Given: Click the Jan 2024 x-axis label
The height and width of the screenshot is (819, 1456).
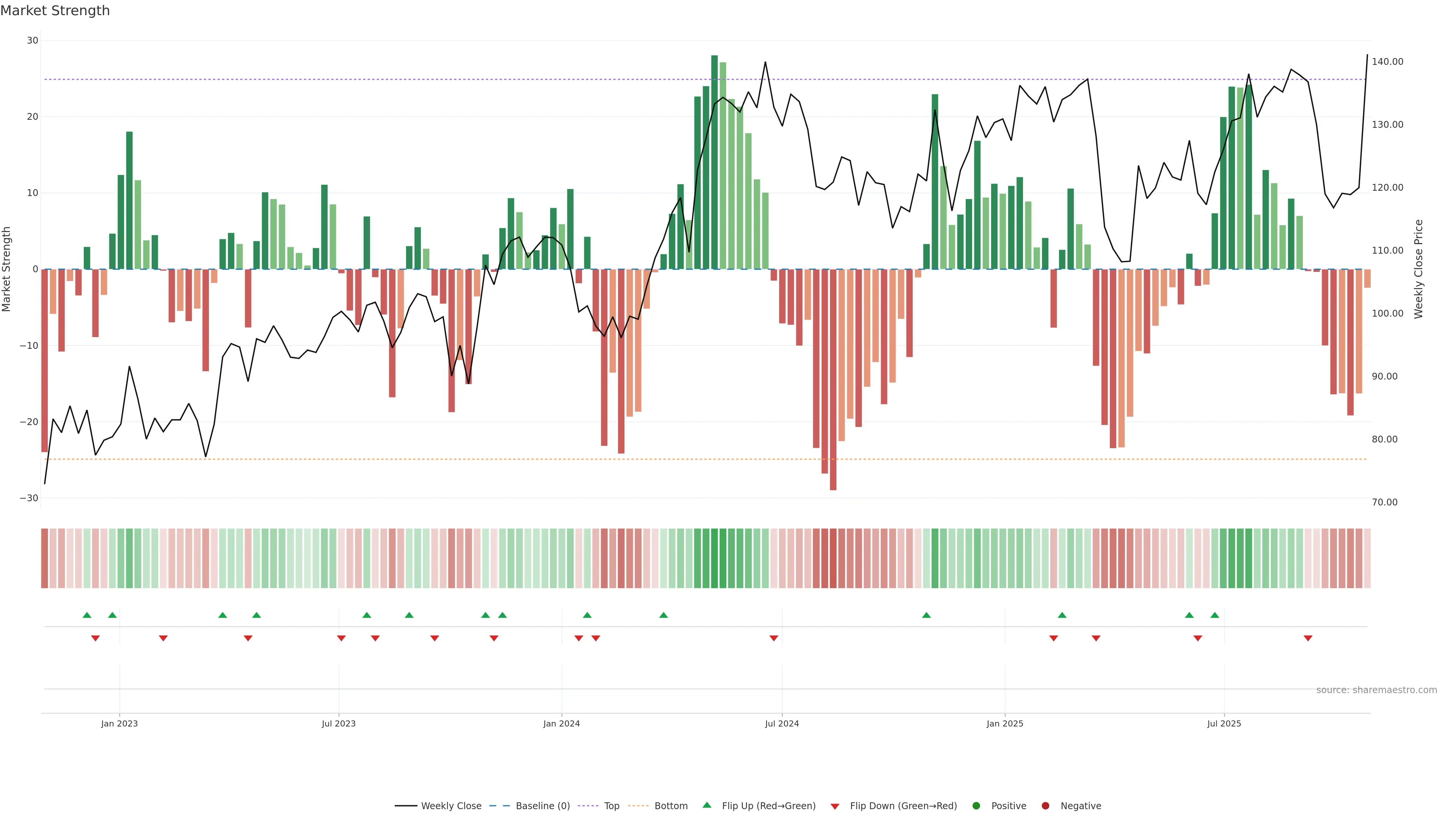Looking at the screenshot, I should click(561, 723).
